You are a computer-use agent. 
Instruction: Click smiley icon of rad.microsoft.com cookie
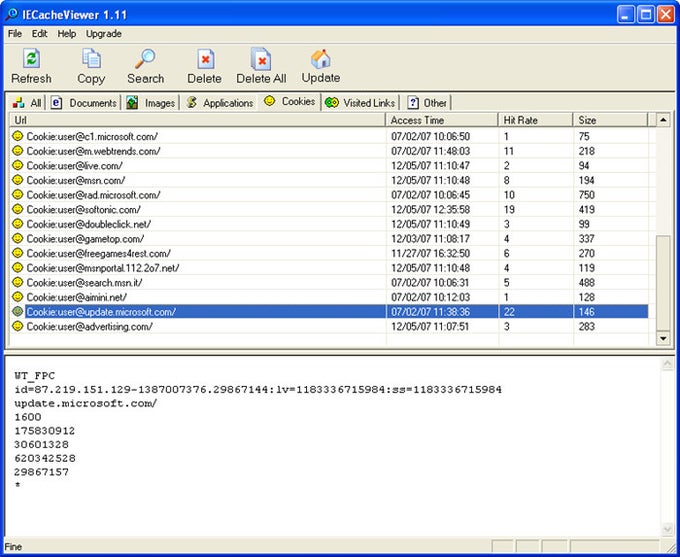[17, 195]
